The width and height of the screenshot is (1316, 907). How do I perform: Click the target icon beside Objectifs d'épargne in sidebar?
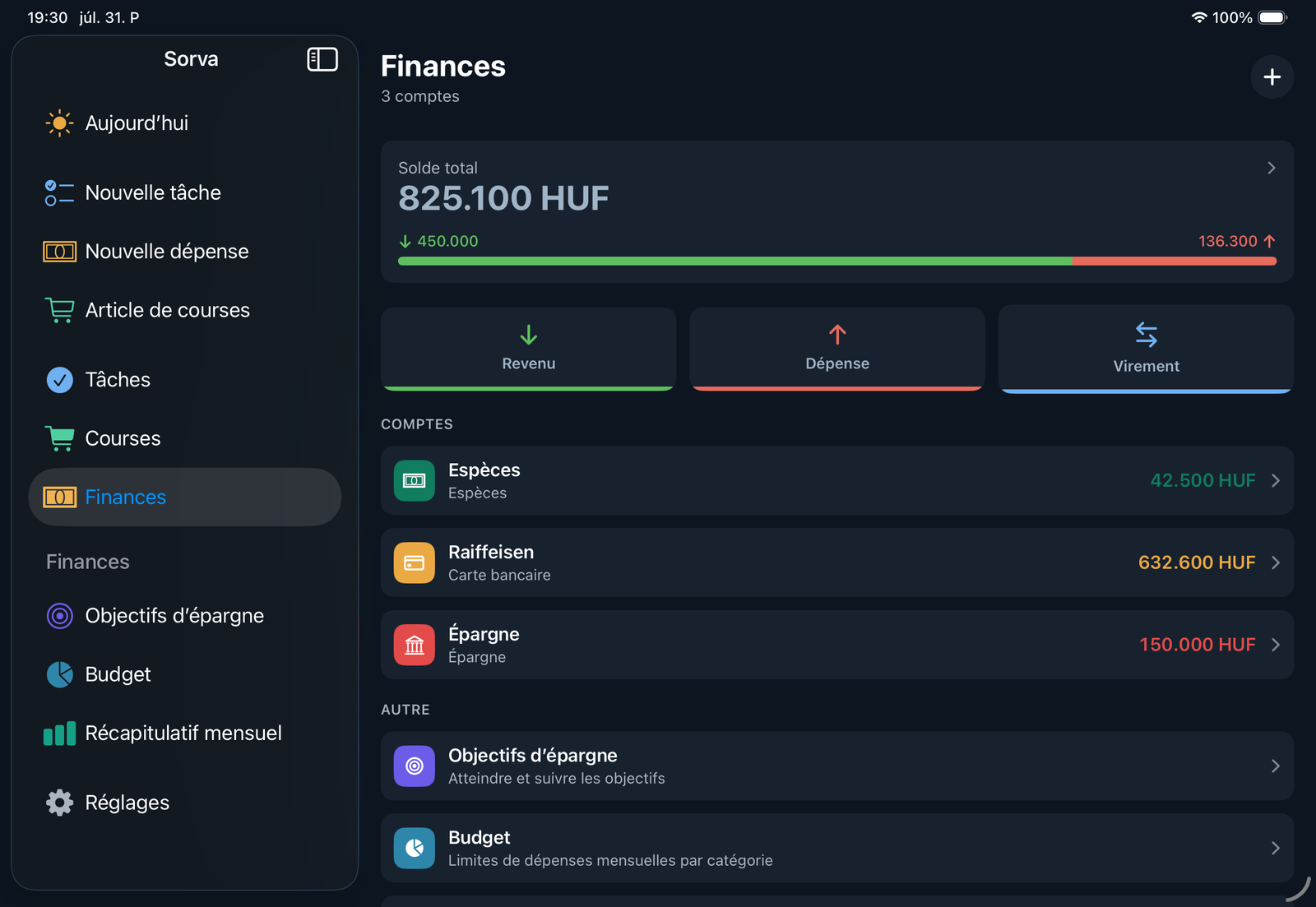pos(59,616)
